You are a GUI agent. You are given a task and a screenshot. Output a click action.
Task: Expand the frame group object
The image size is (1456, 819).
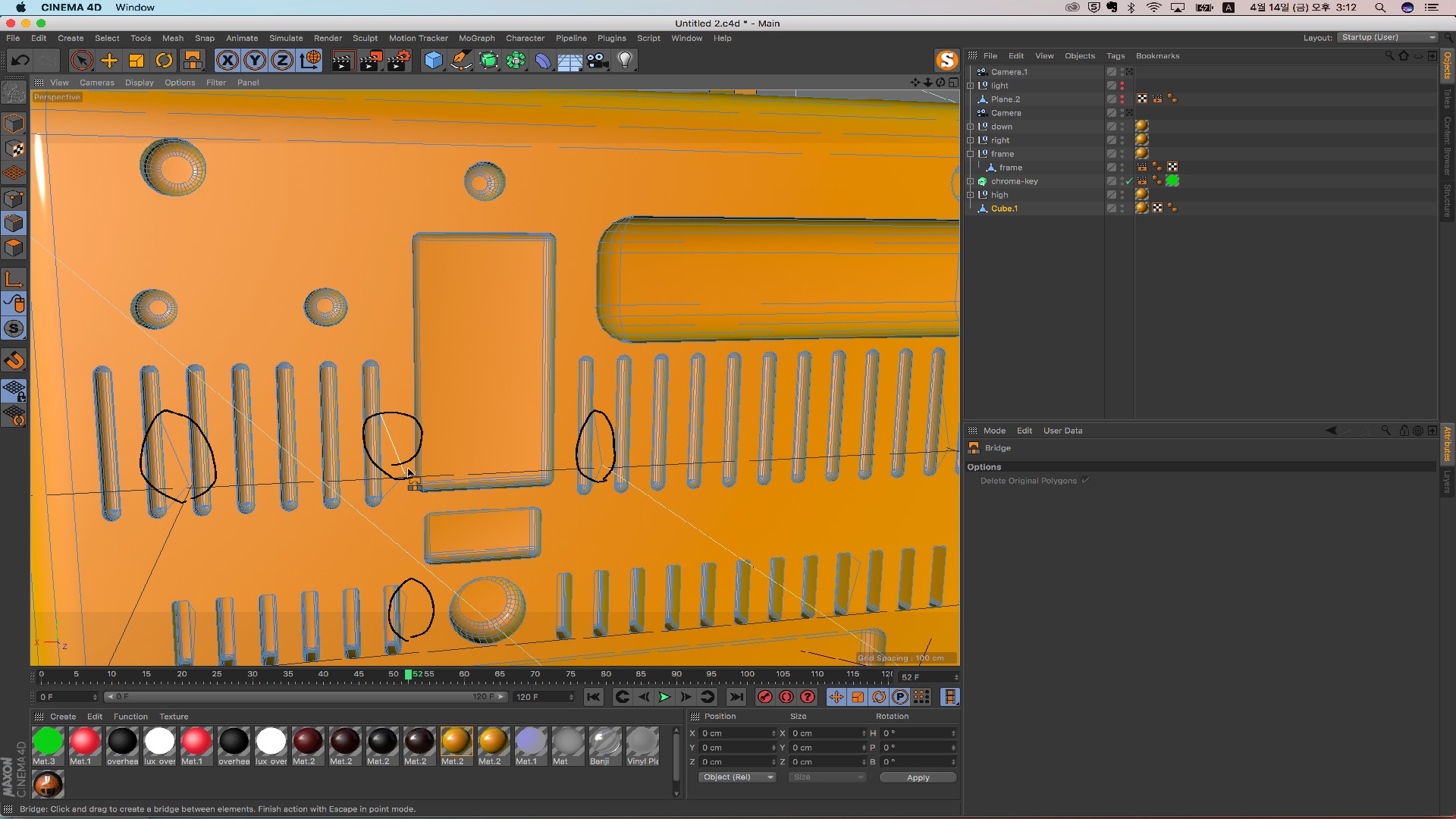969,153
